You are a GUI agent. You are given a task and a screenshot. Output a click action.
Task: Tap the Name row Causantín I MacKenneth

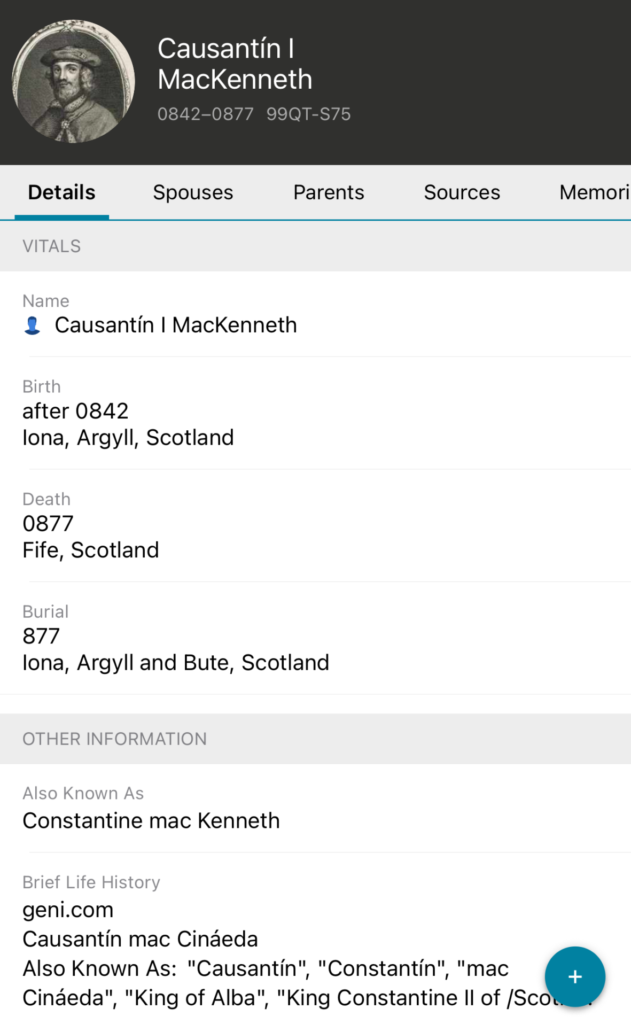(175, 325)
